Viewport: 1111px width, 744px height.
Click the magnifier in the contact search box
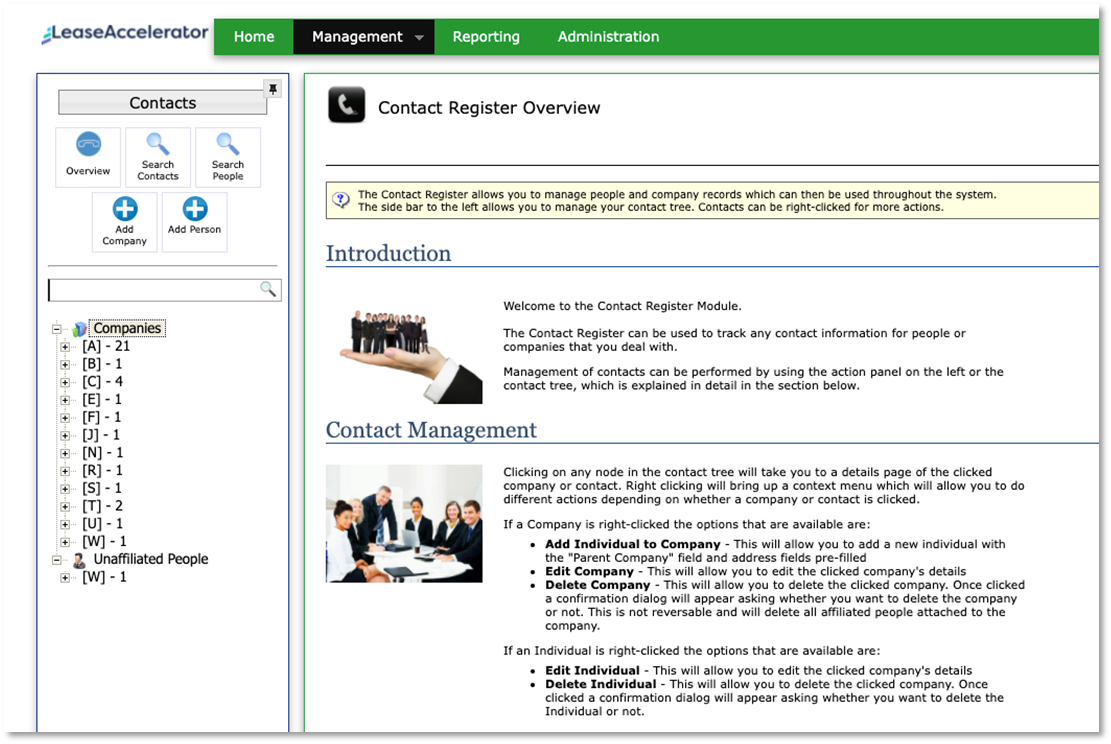(x=268, y=289)
